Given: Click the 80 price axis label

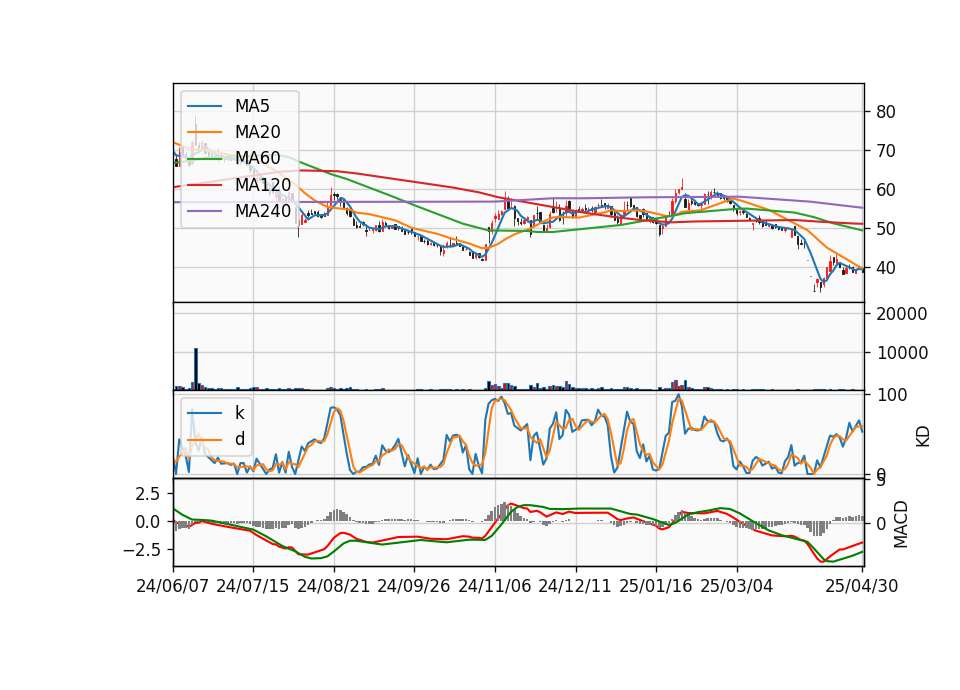Looking at the screenshot, I should click(x=886, y=112).
